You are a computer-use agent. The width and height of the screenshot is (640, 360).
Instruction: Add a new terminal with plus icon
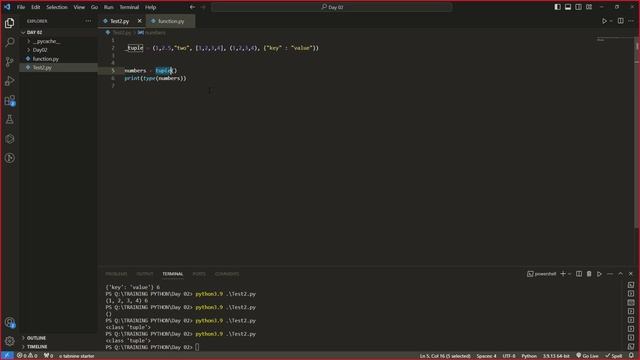click(563, 274)
